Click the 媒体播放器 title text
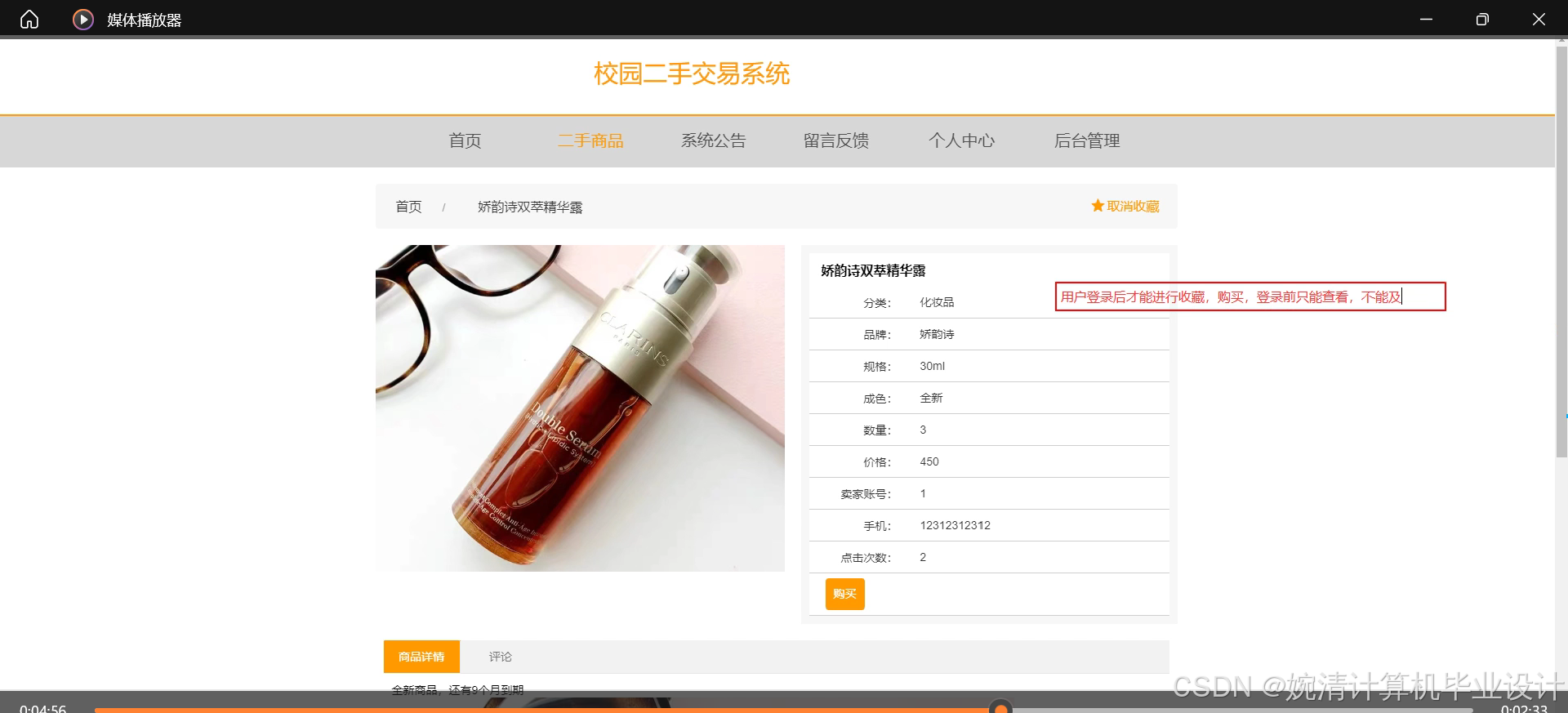This screenshot has width=1568, height=713. [144, 20]
